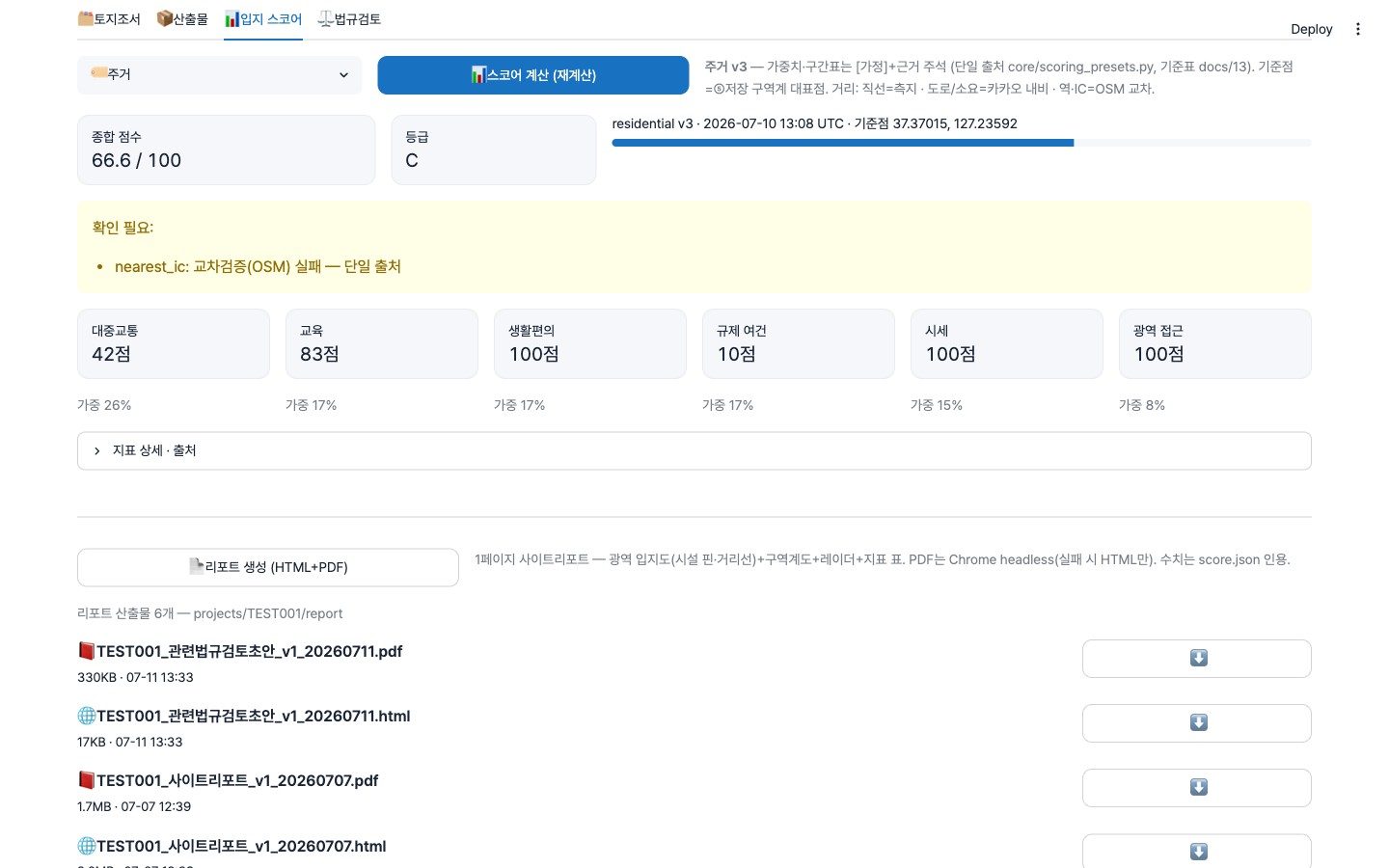
Task: Click 리포트 생성 (HTML+PDF) button
Action: pos(268,567)
